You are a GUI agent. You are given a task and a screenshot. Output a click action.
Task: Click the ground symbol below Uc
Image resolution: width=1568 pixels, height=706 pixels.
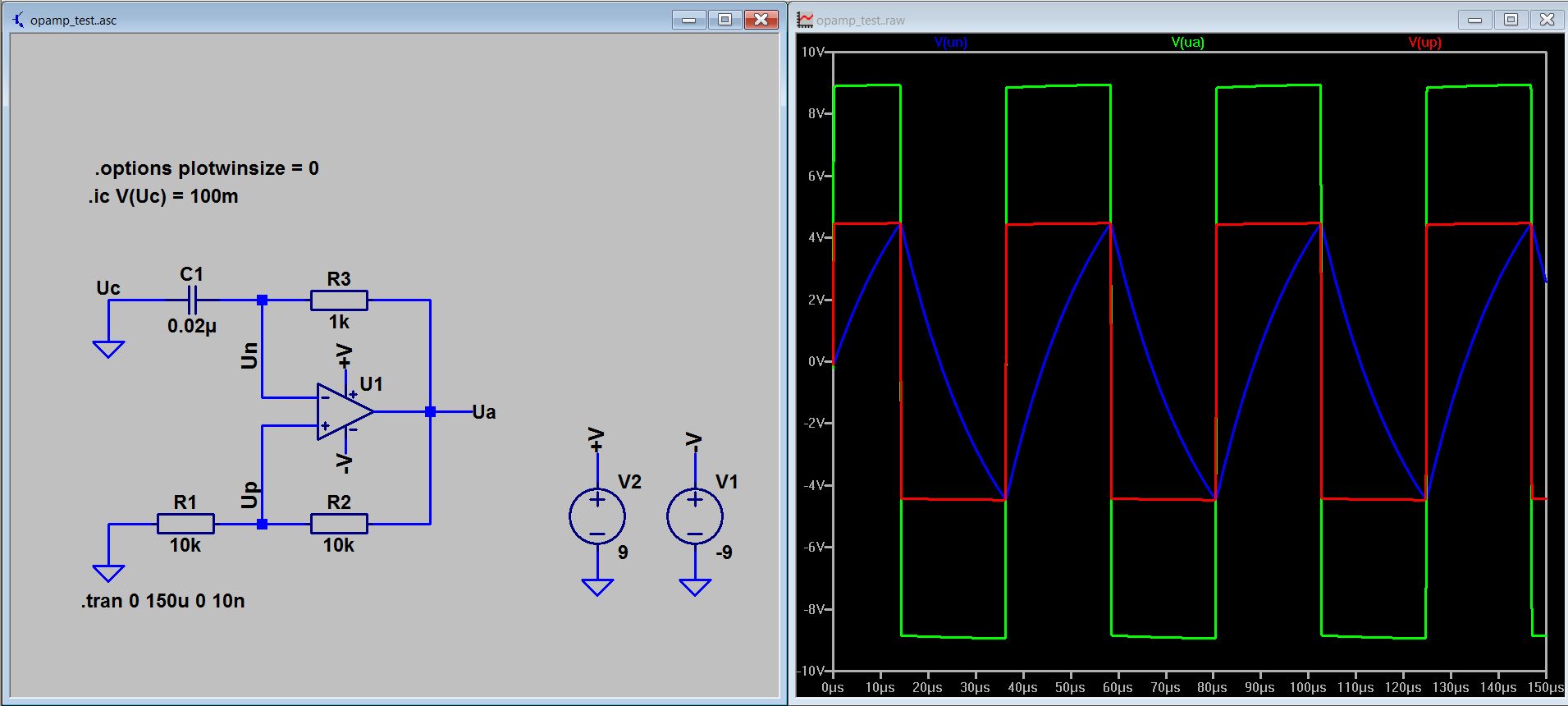(x=108, y=349)
